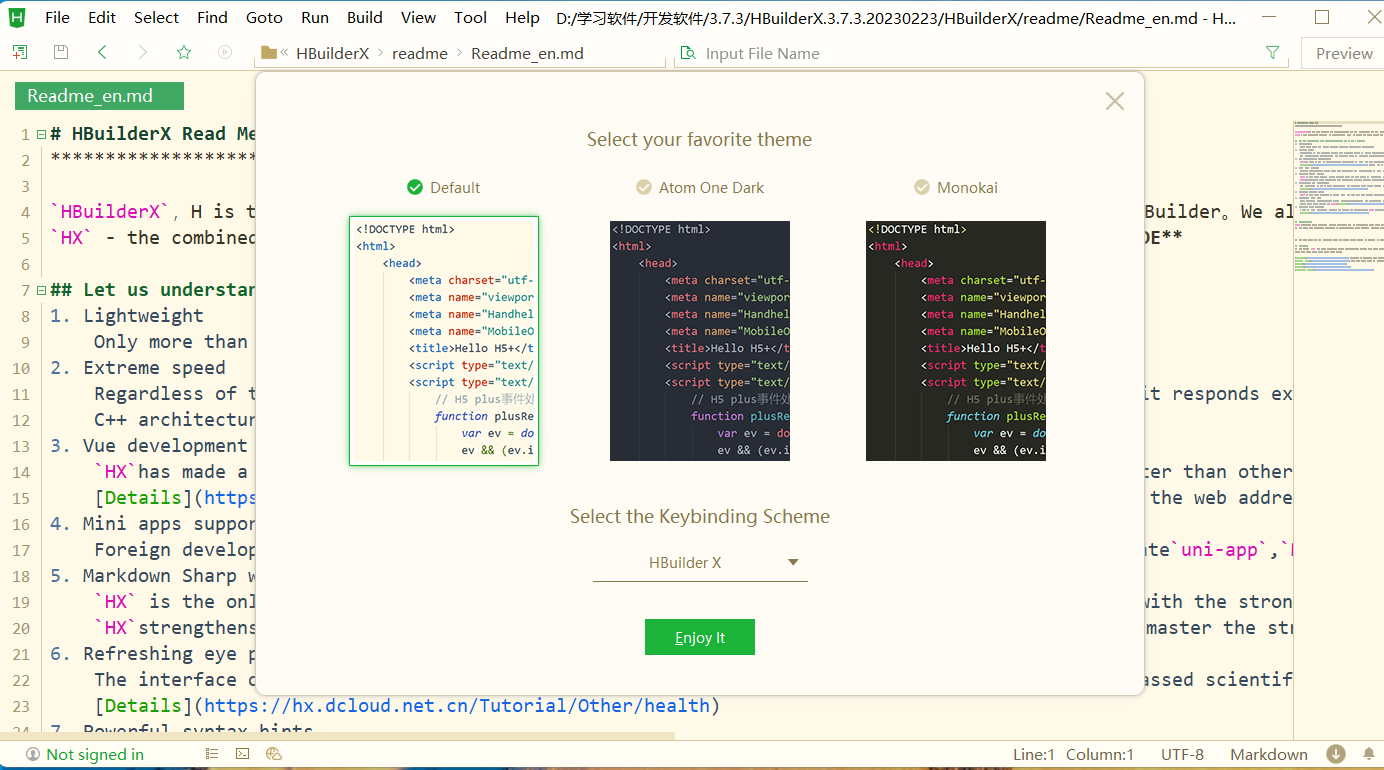This screenshot has width=1384, height=770.
Task: Open the Goto menu
Action: 264,17
